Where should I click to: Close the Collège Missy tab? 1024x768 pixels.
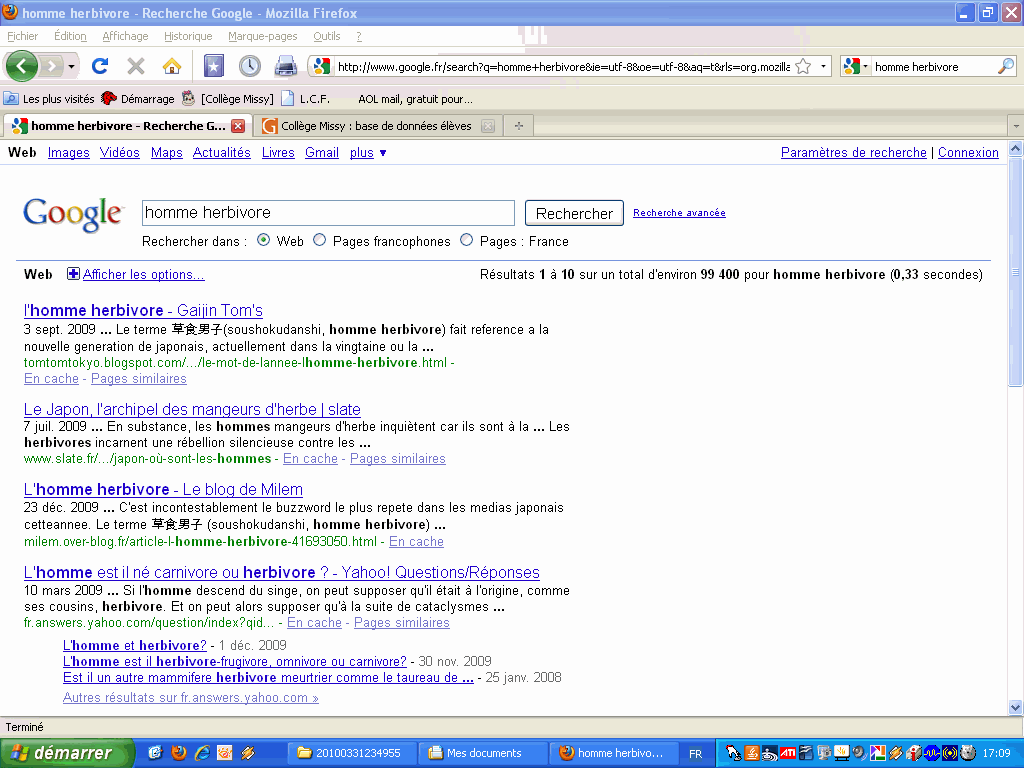(488, 126)
